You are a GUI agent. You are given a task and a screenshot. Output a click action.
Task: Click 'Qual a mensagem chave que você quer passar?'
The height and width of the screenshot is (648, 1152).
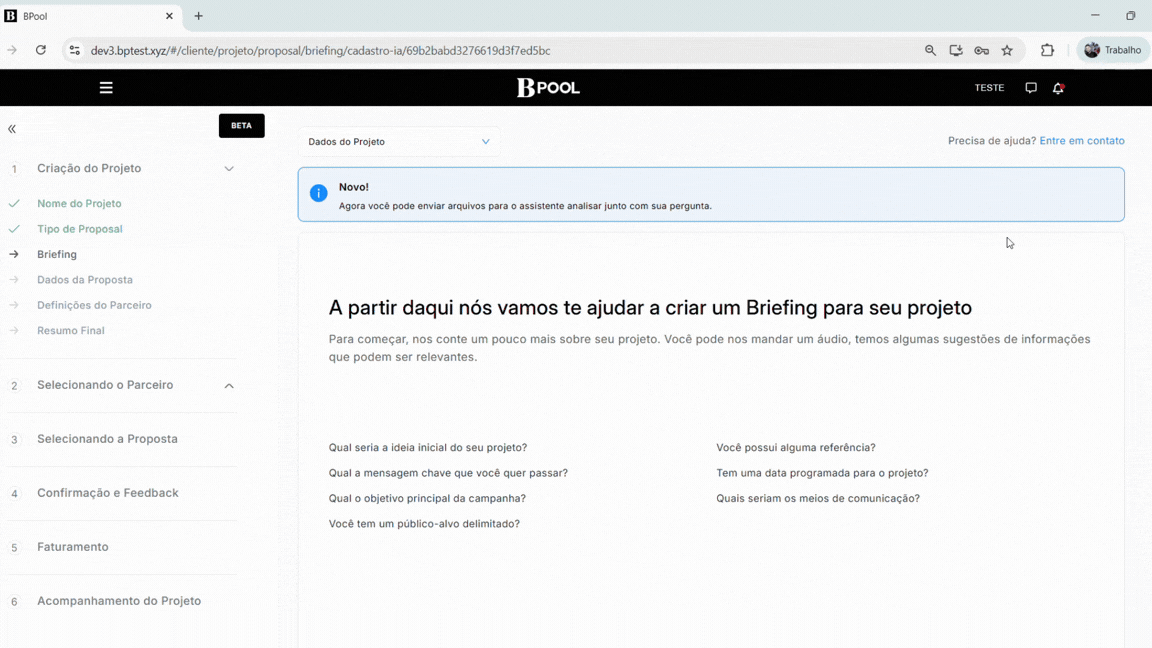448,473
